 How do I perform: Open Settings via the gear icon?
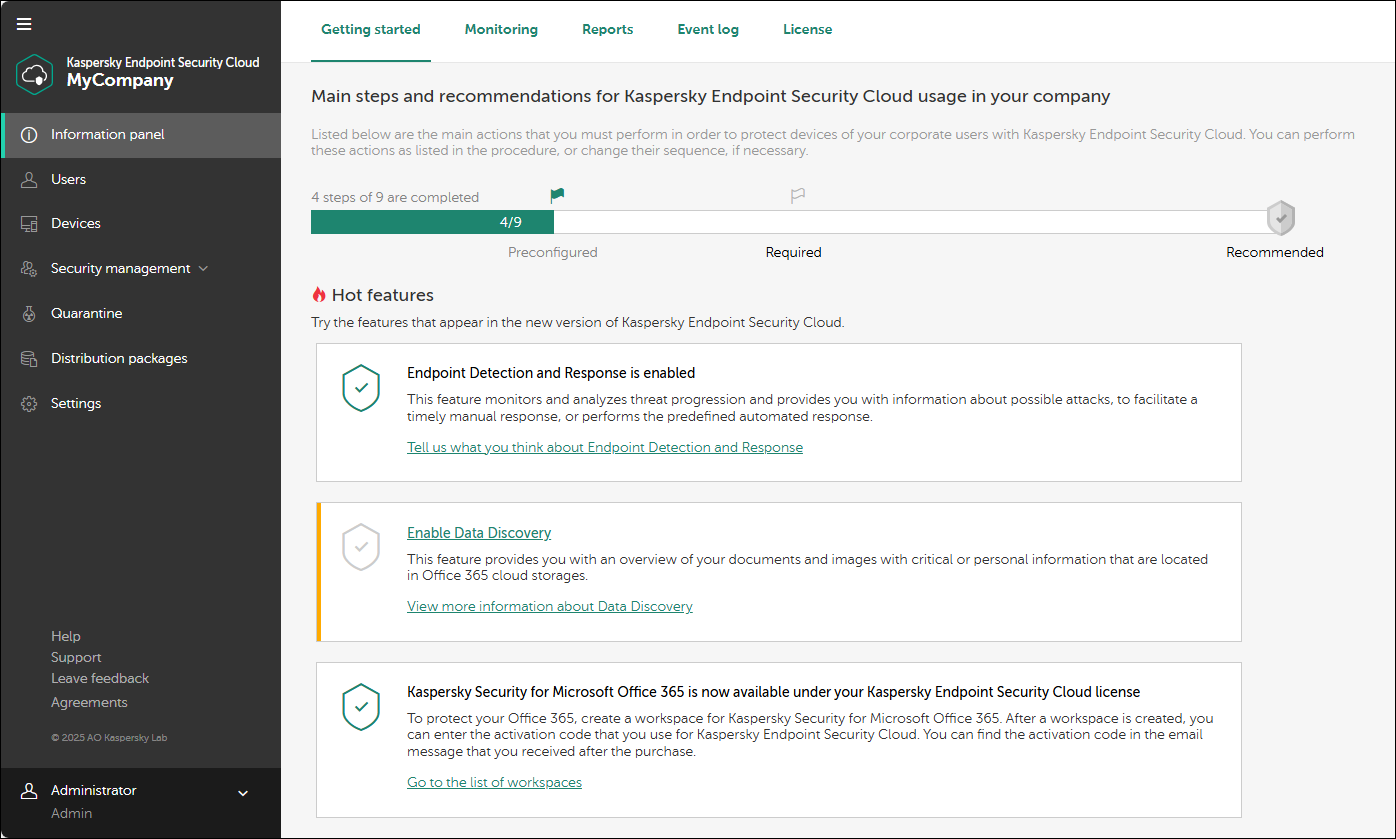tap(29, 404)
